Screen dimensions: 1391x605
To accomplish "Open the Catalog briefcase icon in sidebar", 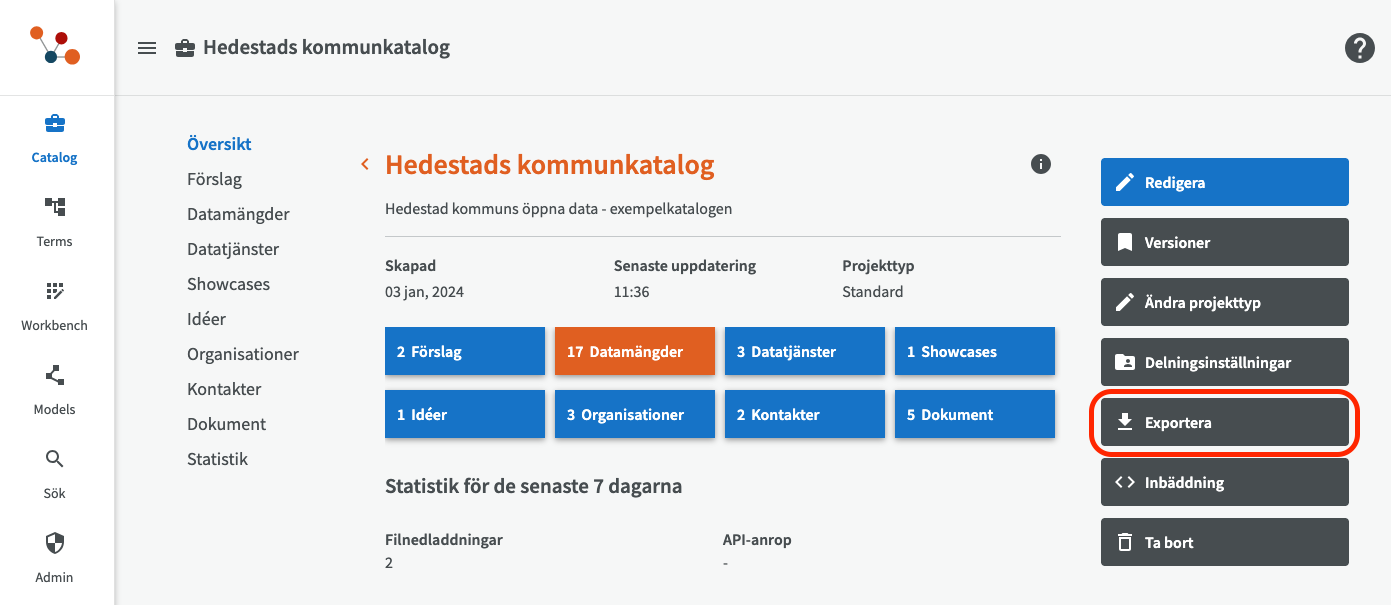I will (55, 125).
